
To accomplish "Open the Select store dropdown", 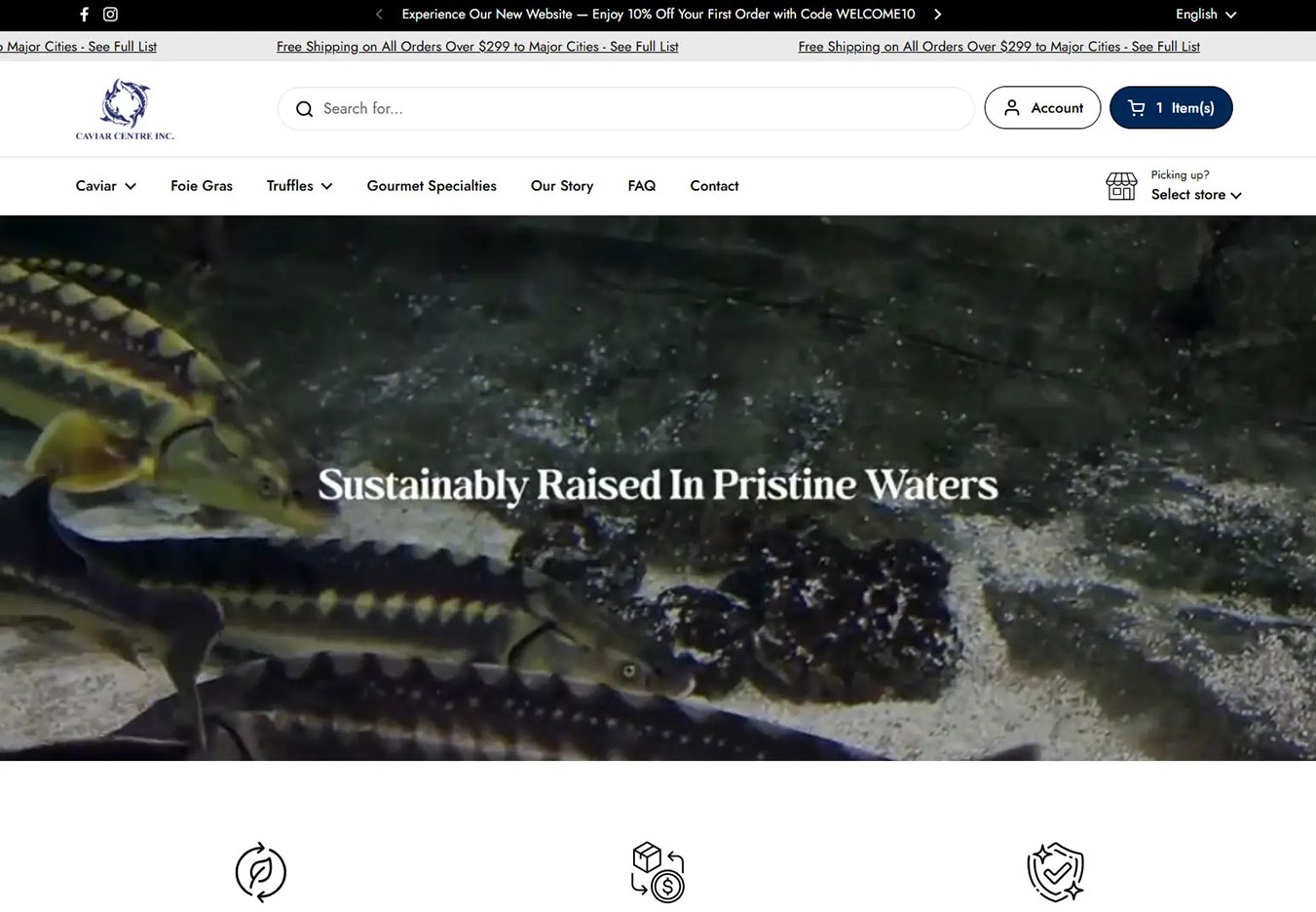I will pyautogui.click(x=1196, y=195).
